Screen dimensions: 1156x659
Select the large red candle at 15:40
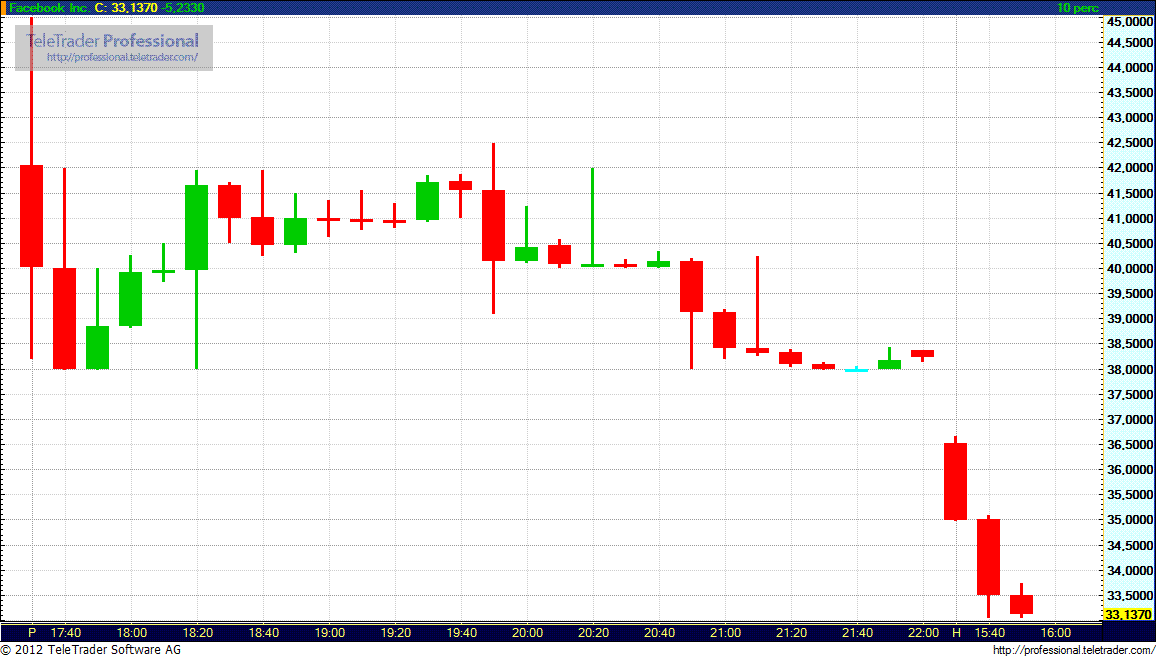pyautogui.click(x=989, y=557)
